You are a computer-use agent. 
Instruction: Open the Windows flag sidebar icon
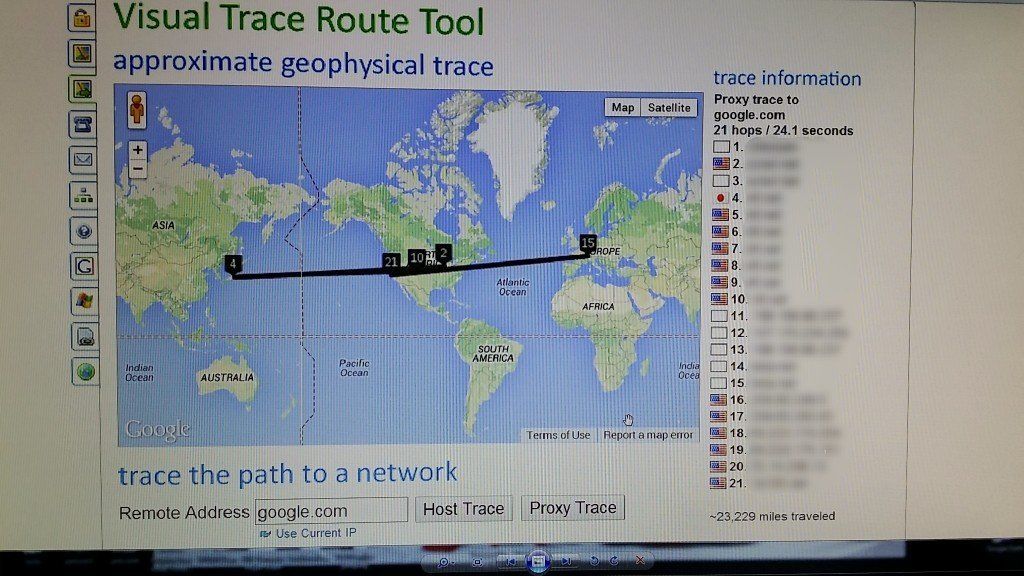click(x=85, y=300)
